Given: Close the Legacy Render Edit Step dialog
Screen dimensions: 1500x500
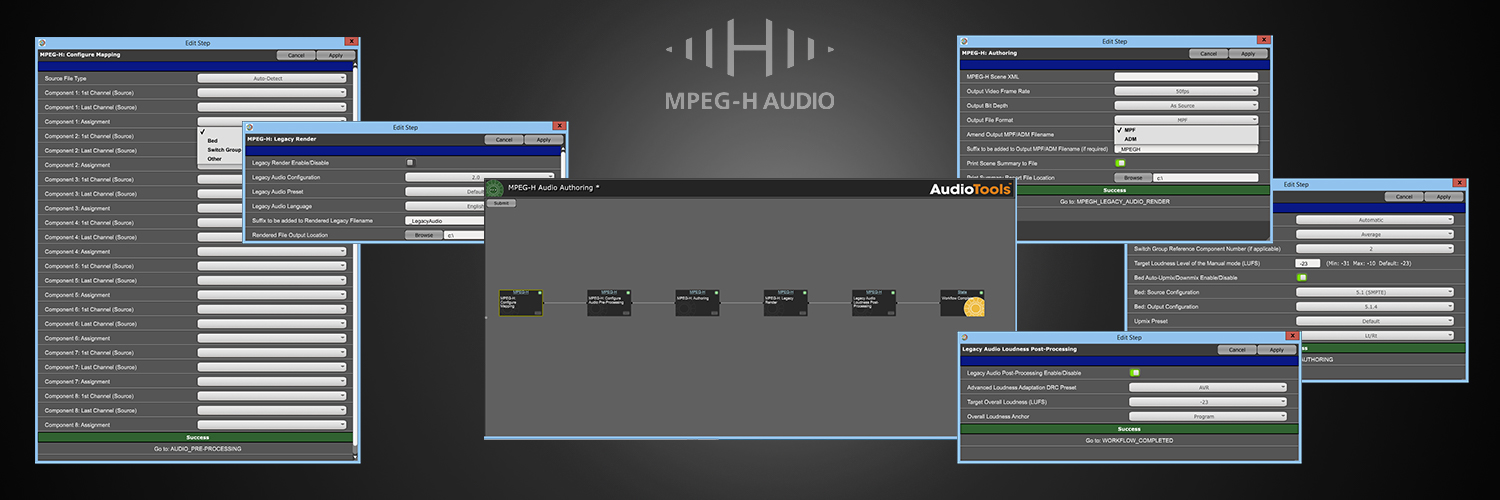Looking at the screenshot, I should [x=560, y=127].
